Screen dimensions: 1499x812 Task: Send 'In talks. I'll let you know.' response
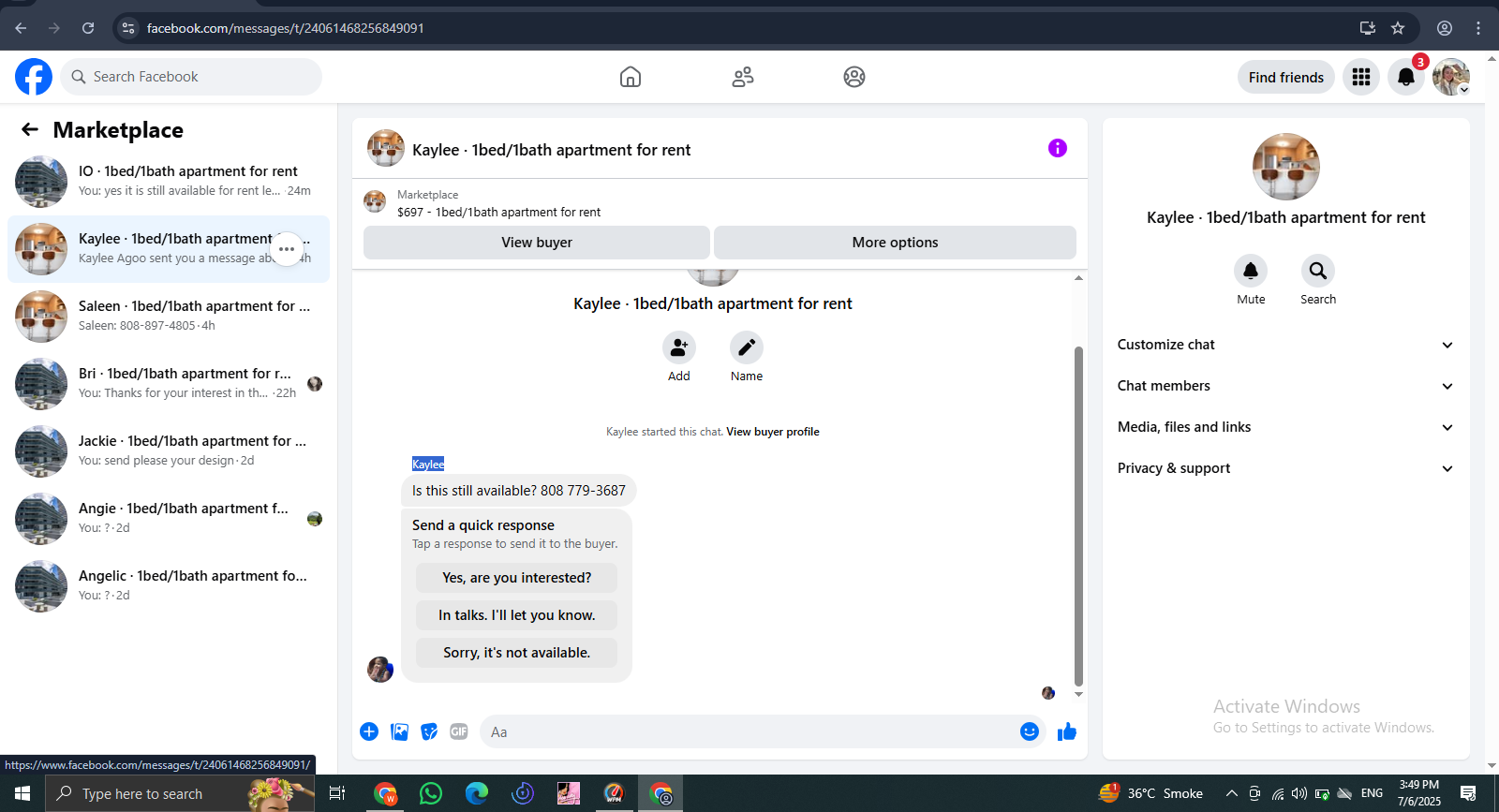coord(517,615)
